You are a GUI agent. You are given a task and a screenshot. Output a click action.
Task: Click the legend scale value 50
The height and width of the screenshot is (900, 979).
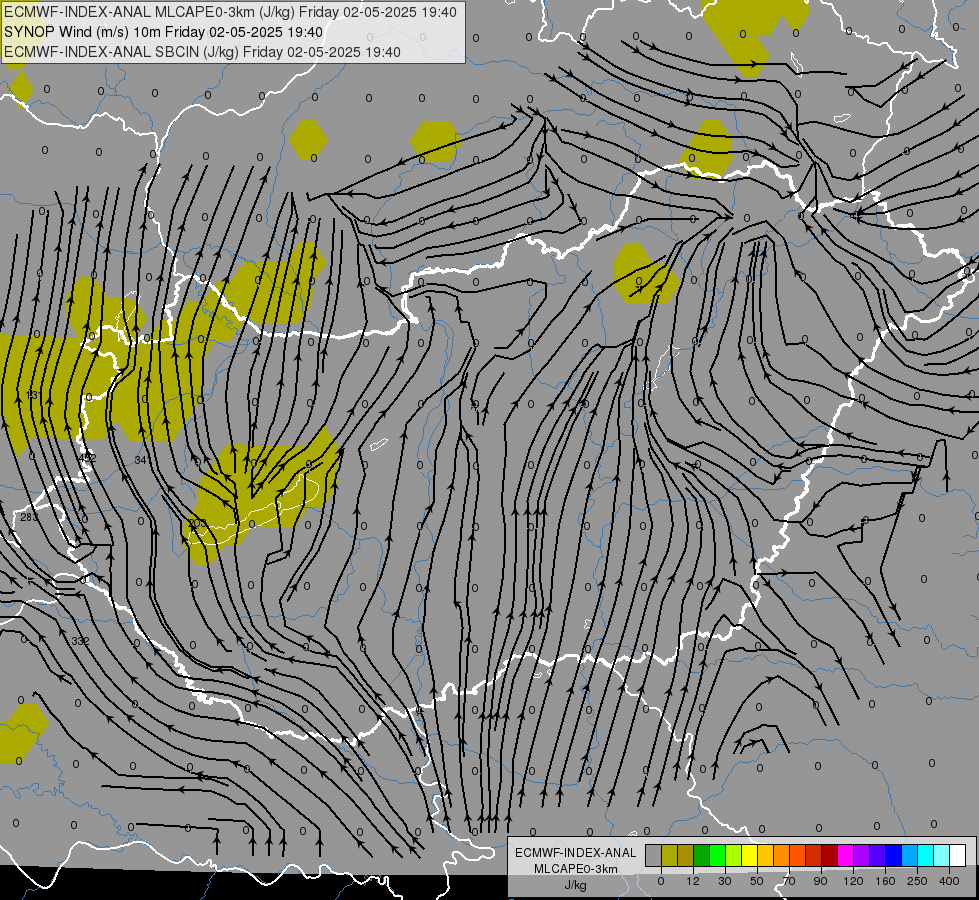tap(757, 881)
